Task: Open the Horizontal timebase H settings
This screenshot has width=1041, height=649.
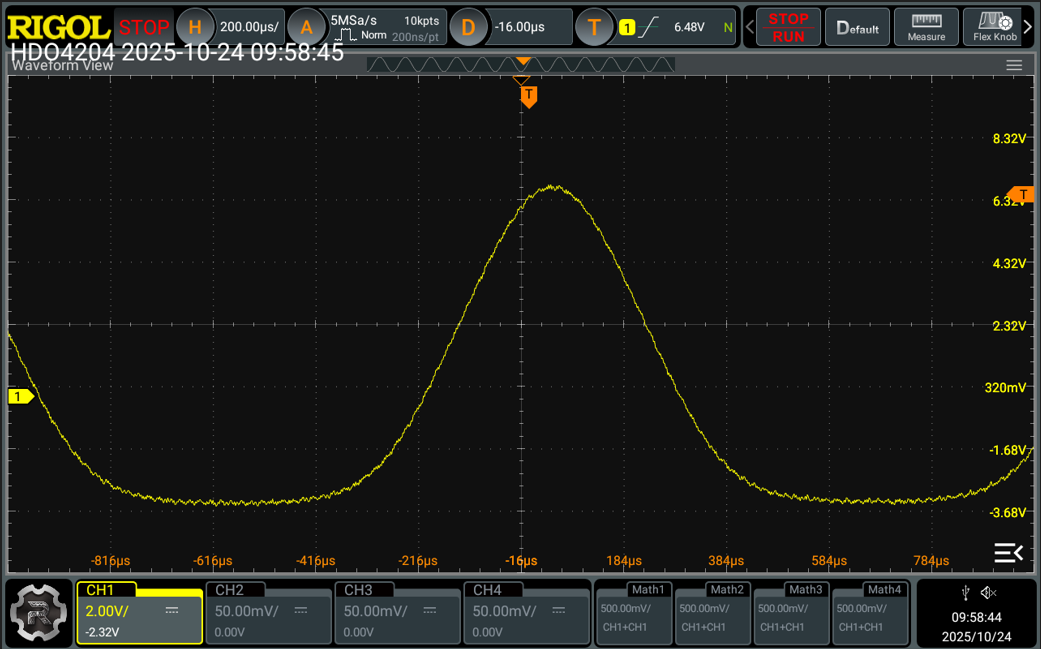Action: pyautogui.click(x=195, y=27)
